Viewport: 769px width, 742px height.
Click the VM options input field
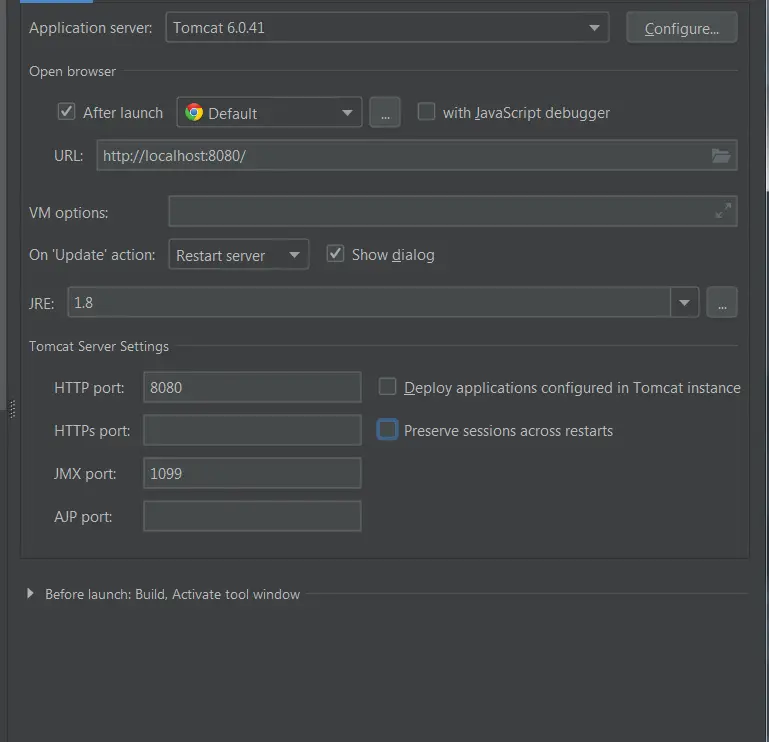pyautogui.click(x=453, y=211)
